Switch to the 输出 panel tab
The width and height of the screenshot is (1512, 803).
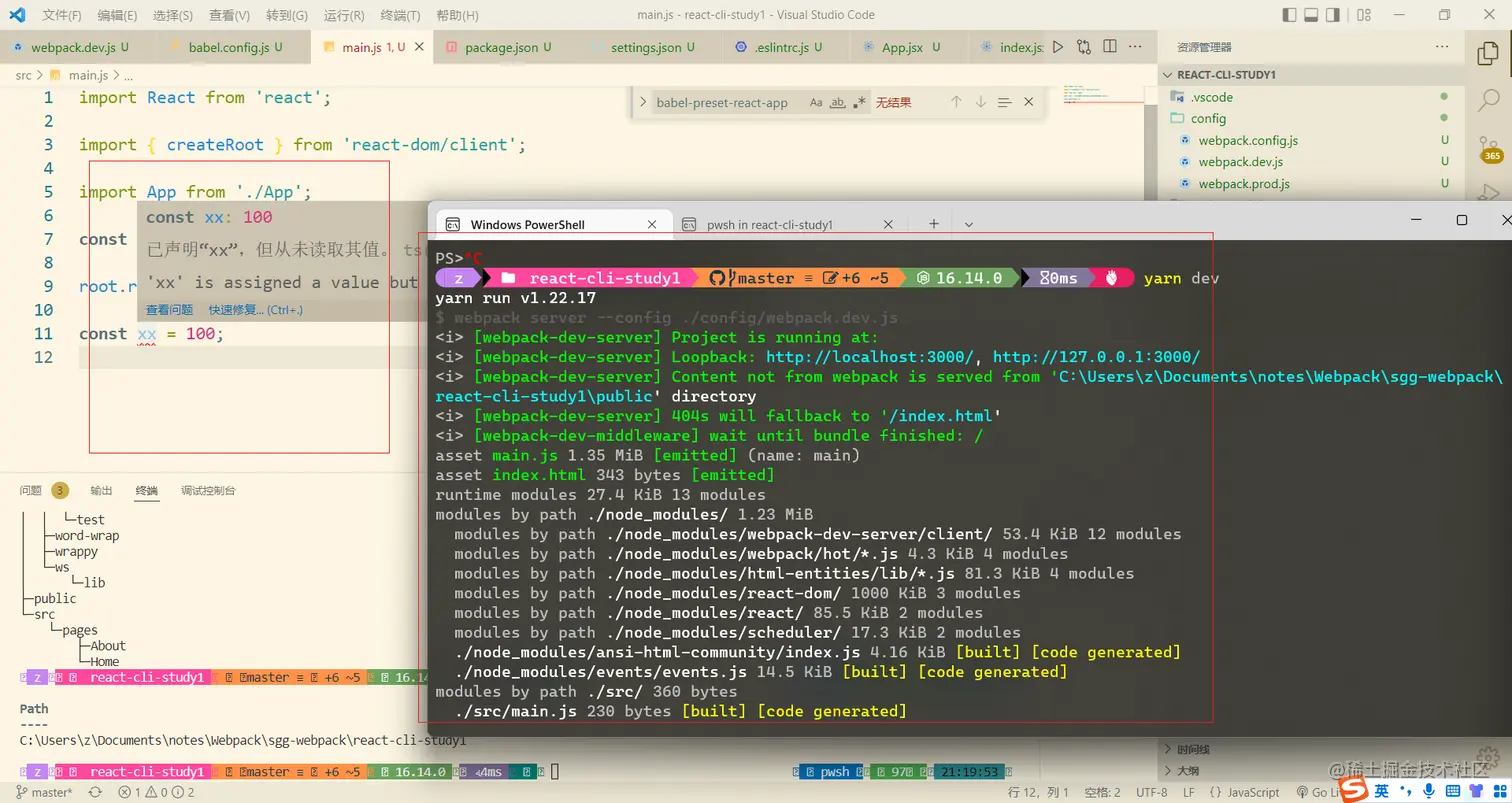pos(101,490)
